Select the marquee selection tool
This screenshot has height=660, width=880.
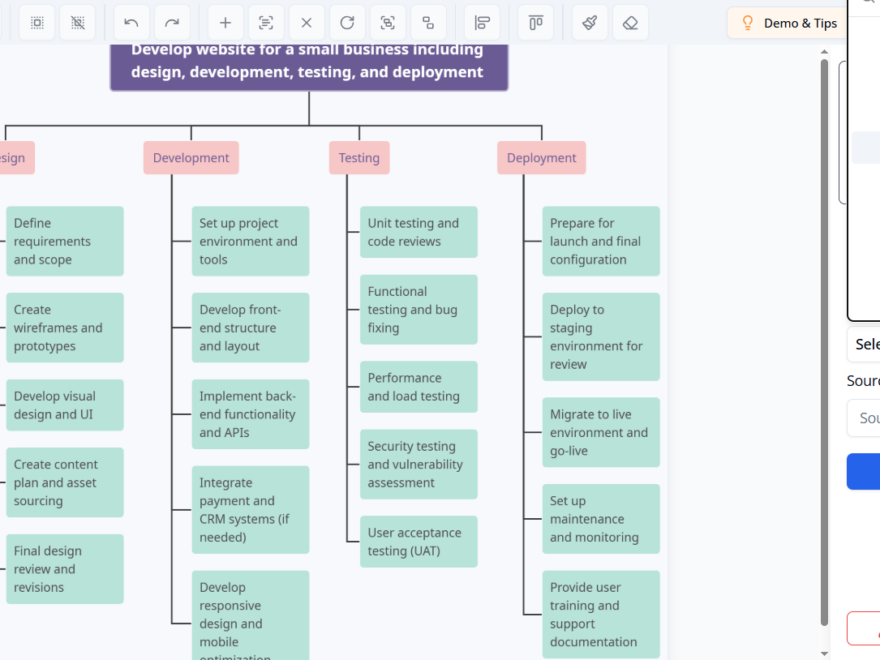(37, 22)
